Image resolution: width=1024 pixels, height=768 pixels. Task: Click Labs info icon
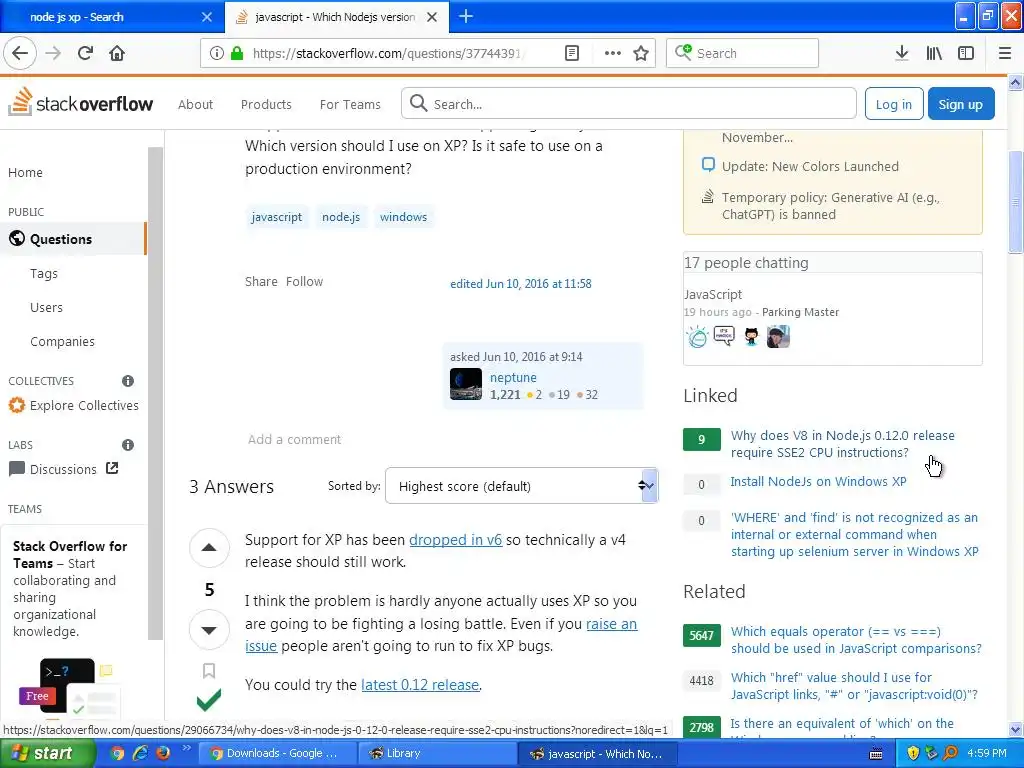128,445
